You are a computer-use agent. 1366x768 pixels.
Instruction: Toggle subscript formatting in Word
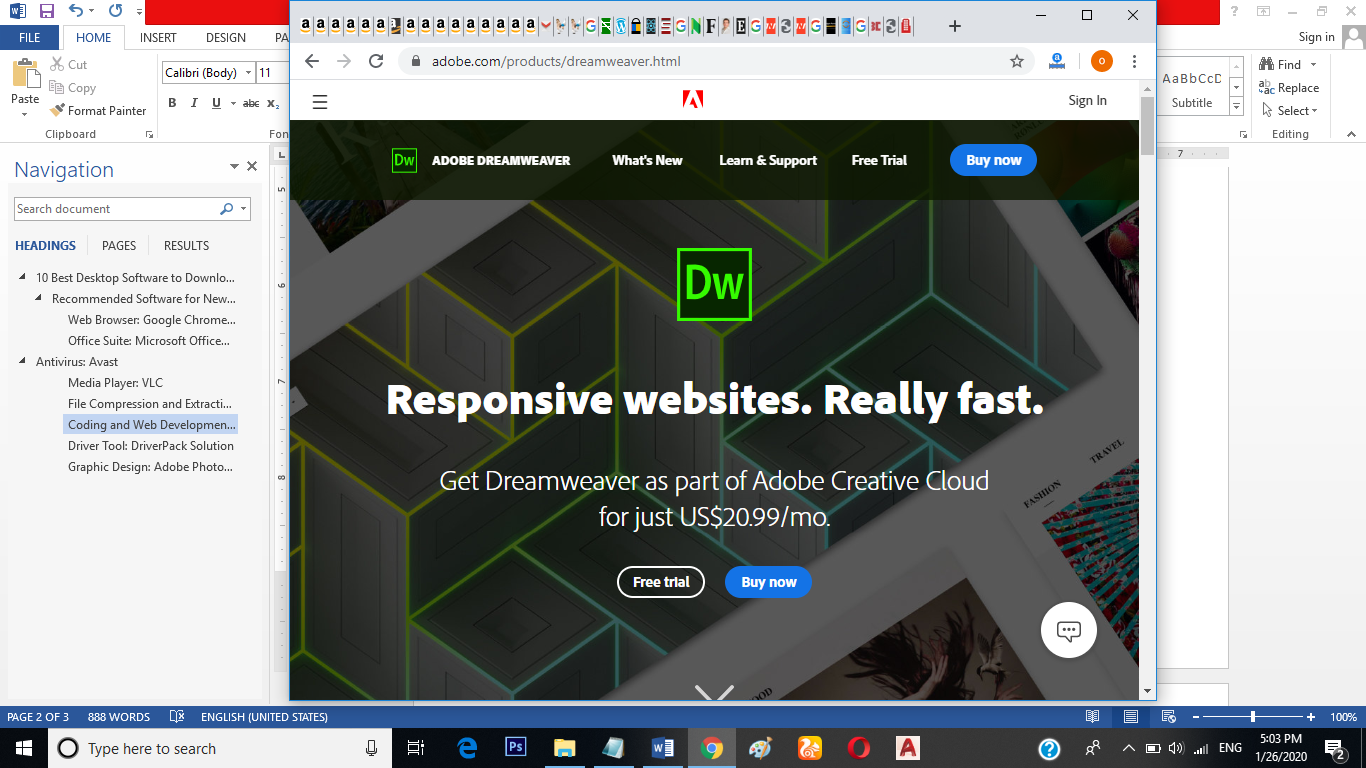click(273, 103)
